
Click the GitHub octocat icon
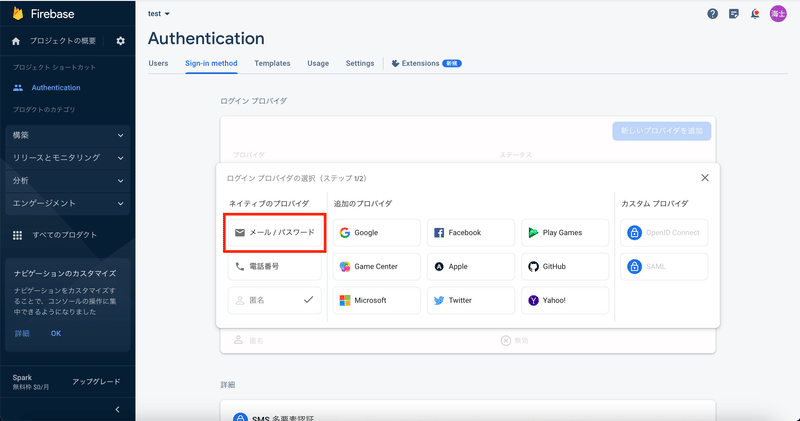pos(533,266)
